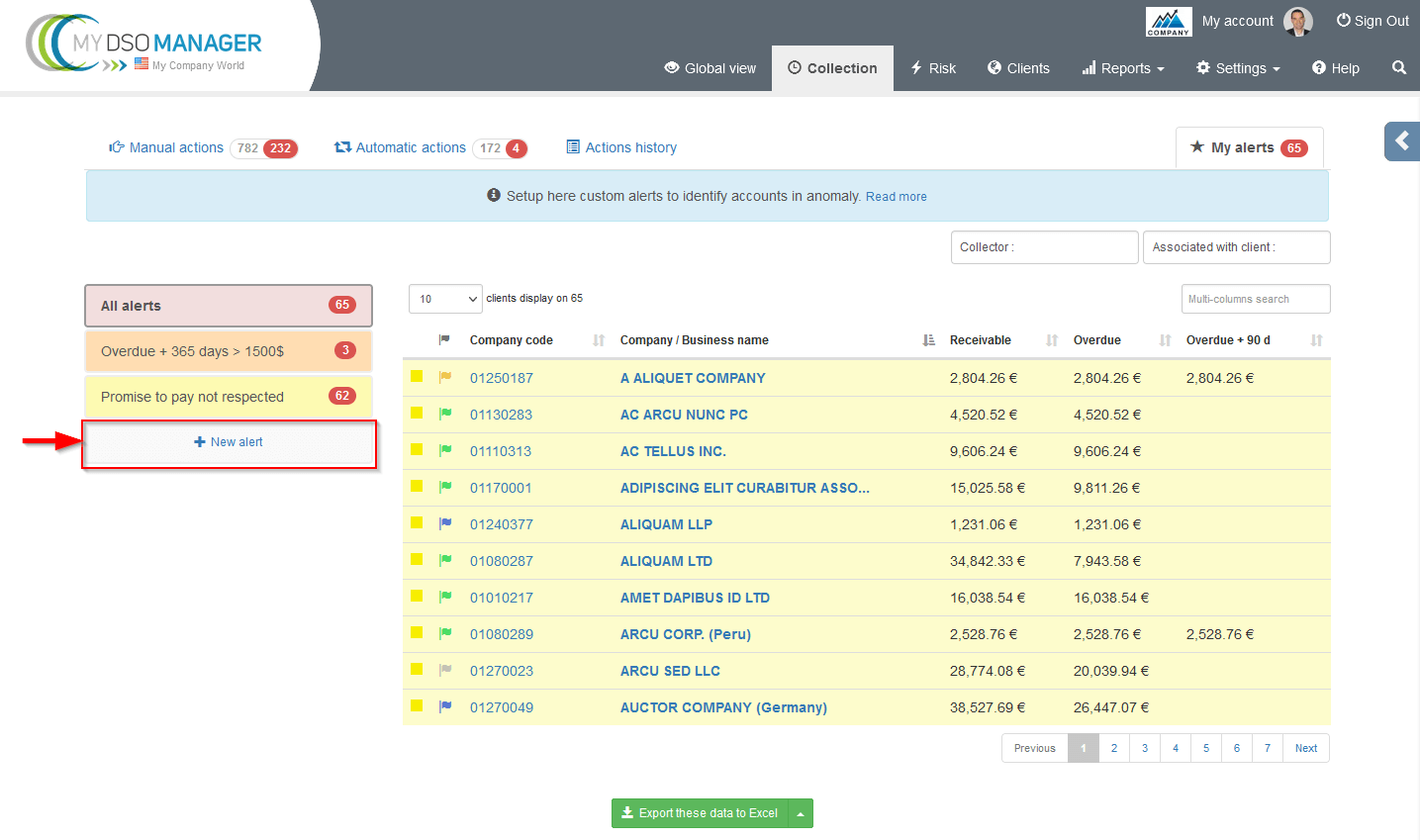
Task: Click the gray flag on ARCU SED LLC row
Action: (445, 670)
